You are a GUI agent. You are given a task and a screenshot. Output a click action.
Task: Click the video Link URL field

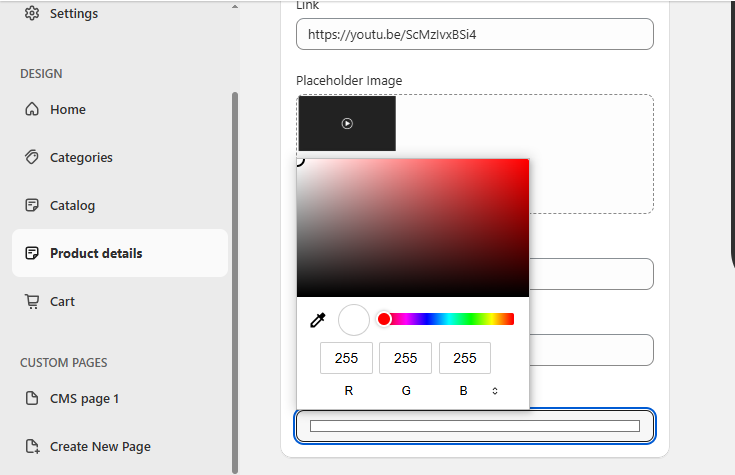[x=475, y=34]
